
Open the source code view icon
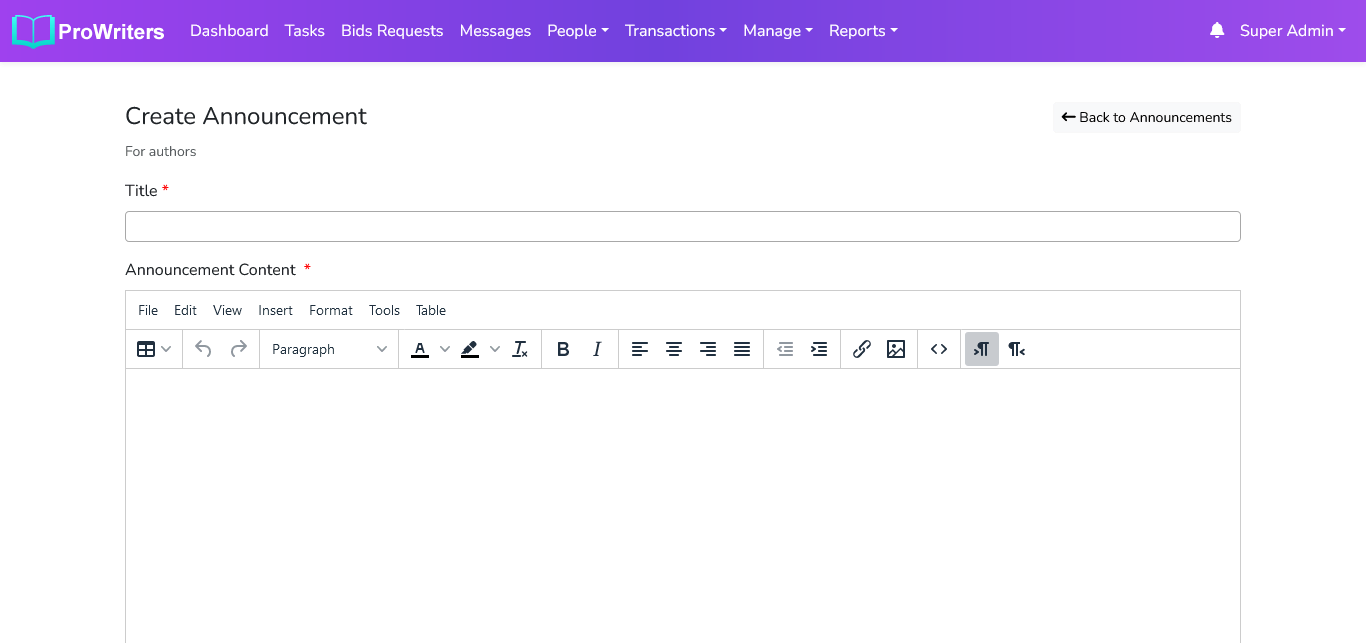point(939,349)
